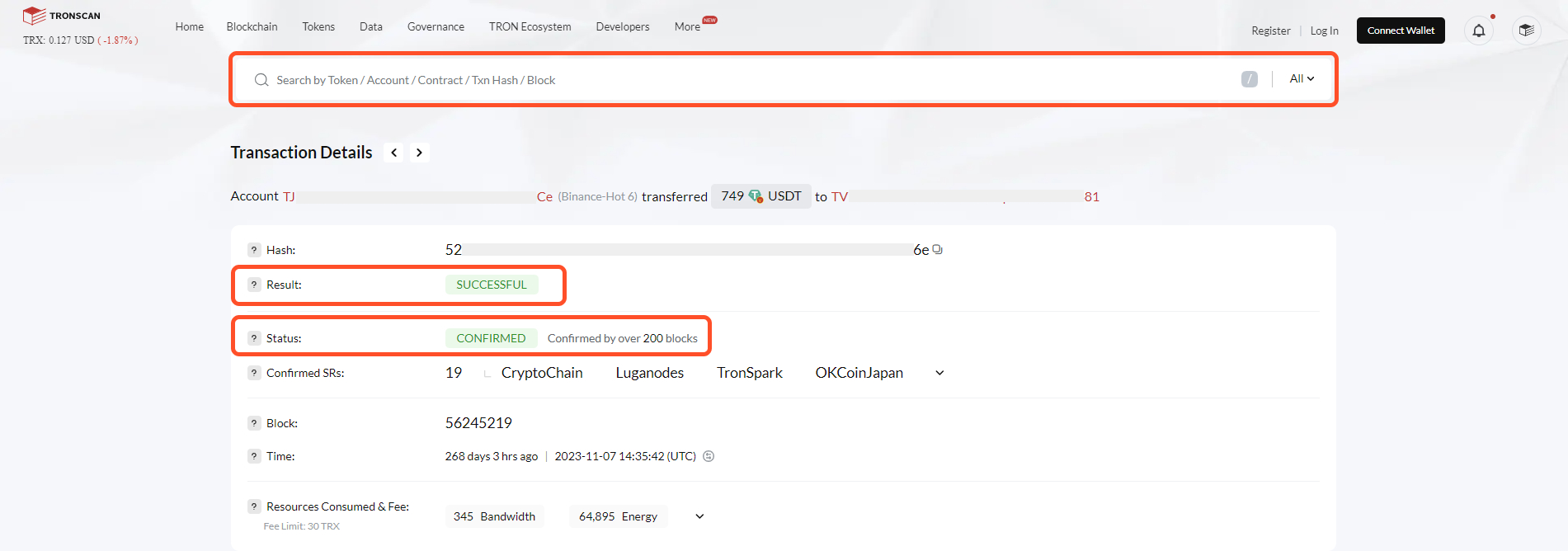The height and width of the screenshot is (551, 1568).
Task: Click the help icon next to Hash
Action: pyautogui.click(x=254, y=250)
